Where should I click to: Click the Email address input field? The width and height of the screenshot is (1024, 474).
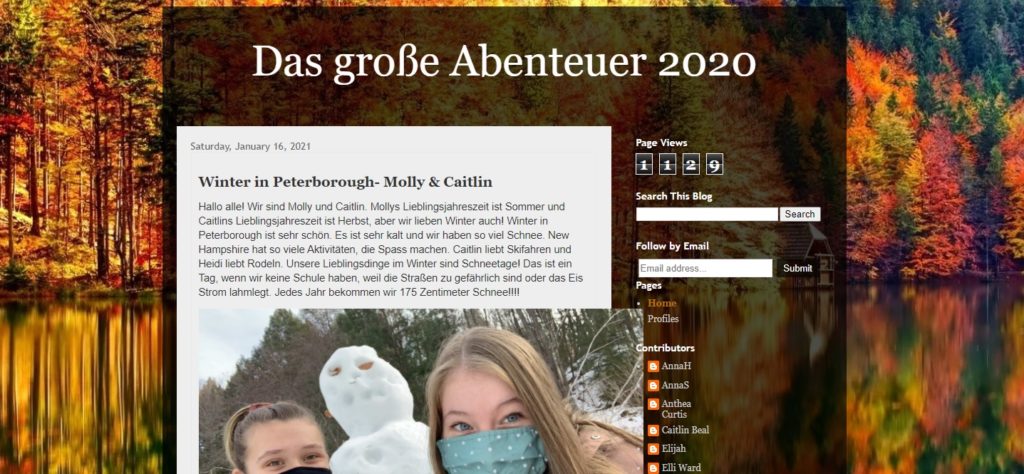pyautogui.click(x=705, y=268)
